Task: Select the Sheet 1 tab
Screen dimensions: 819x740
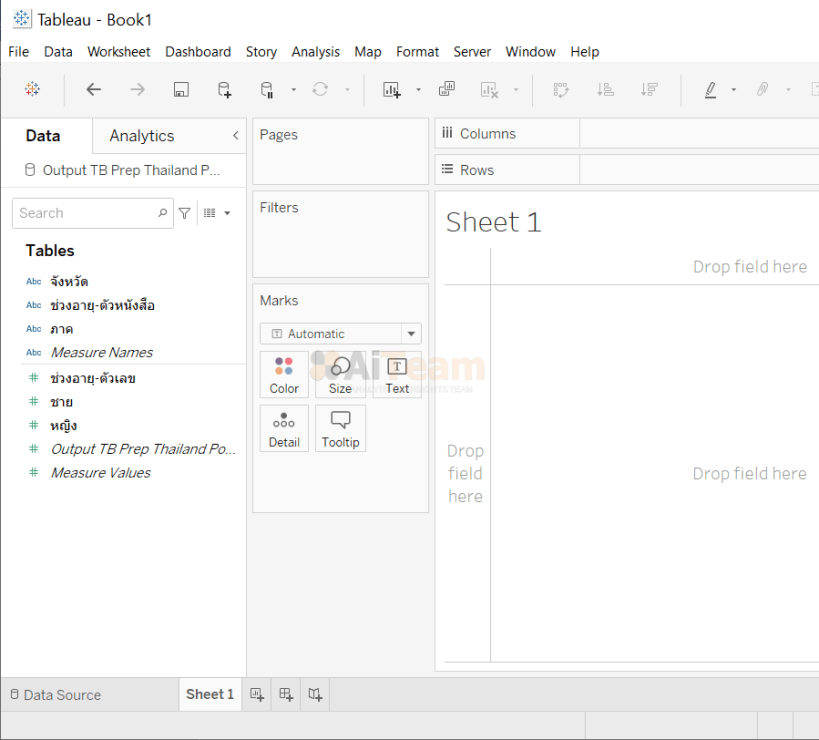Action: click(210, 695)
